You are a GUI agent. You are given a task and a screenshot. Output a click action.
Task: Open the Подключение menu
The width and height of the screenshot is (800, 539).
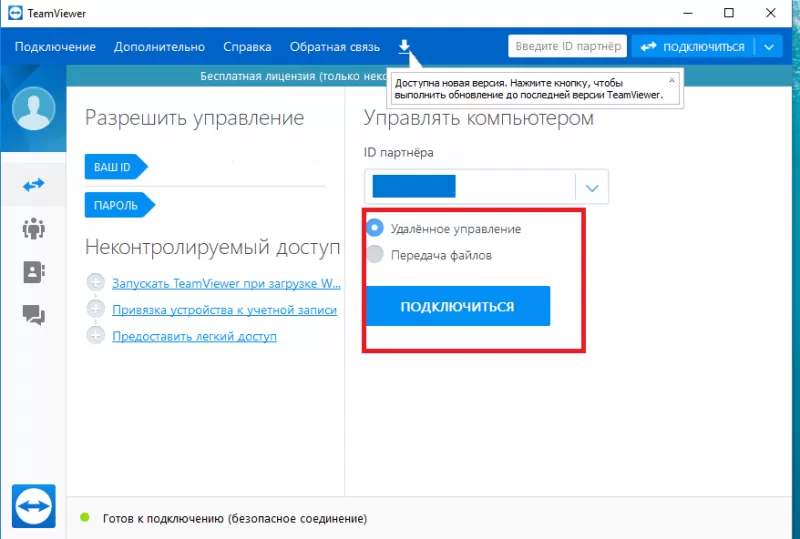click(55, 47)
